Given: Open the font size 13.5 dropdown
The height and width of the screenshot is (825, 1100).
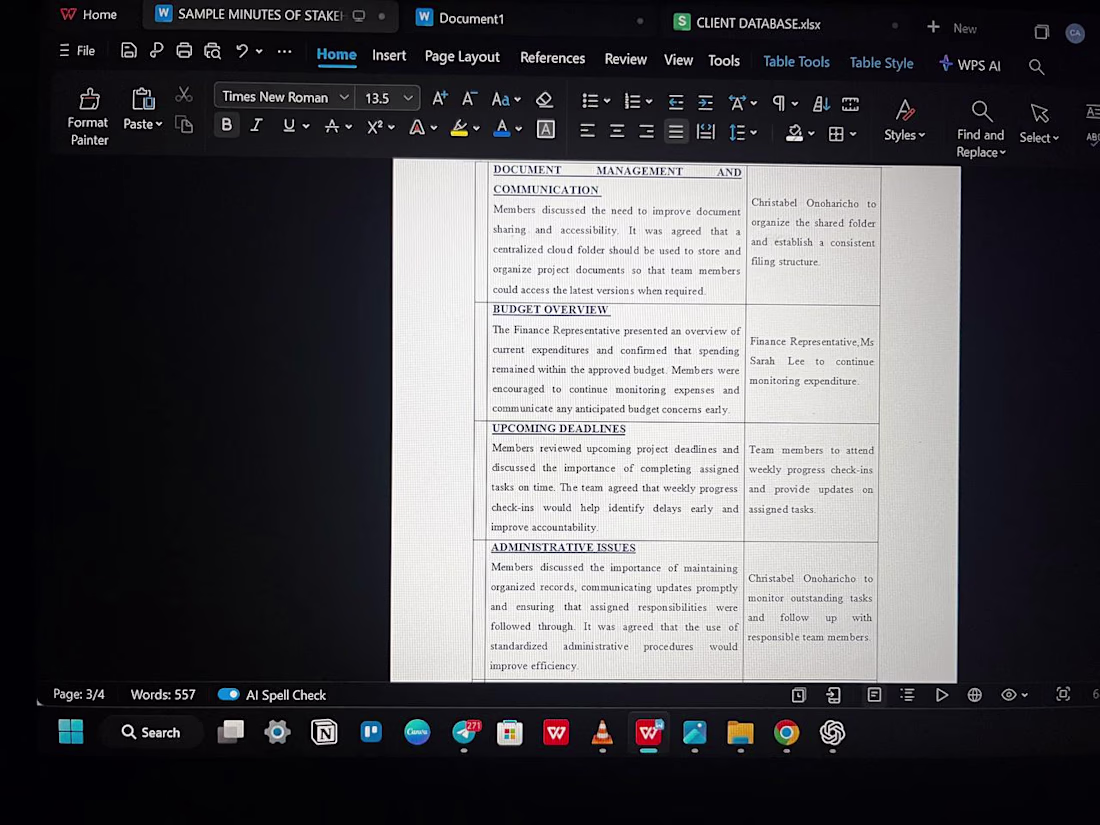Looking at the screenshot, I should [x=408, y=98].
